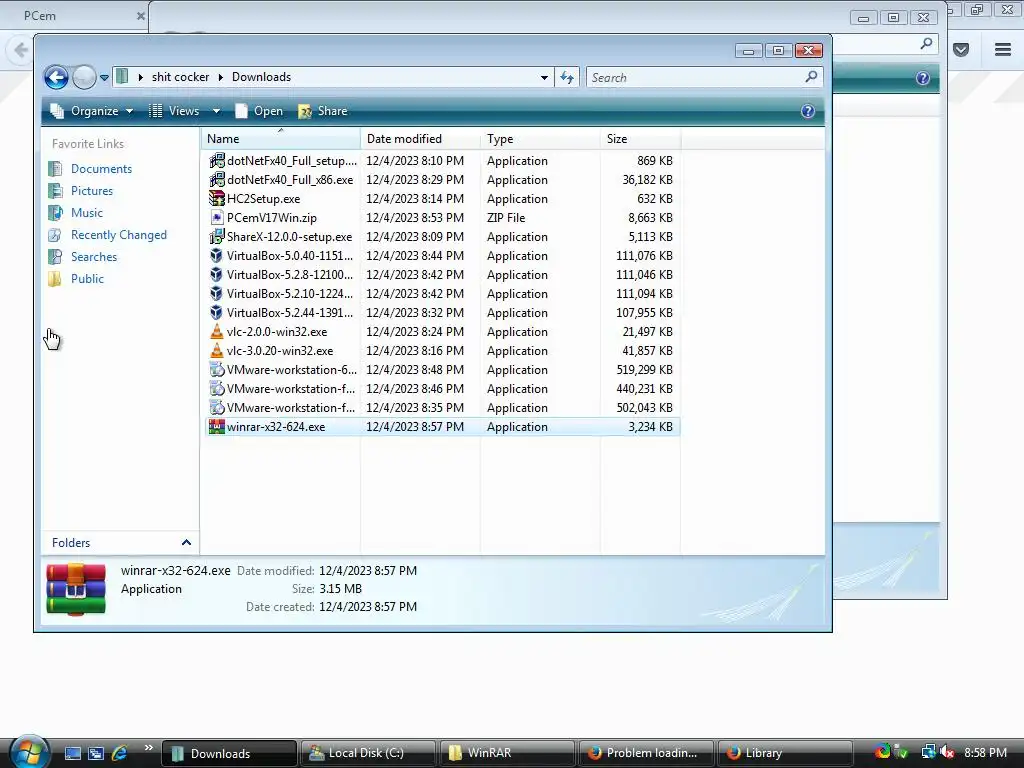Open Music favorite link
The image size is (1024, 768).
[86, 213]
